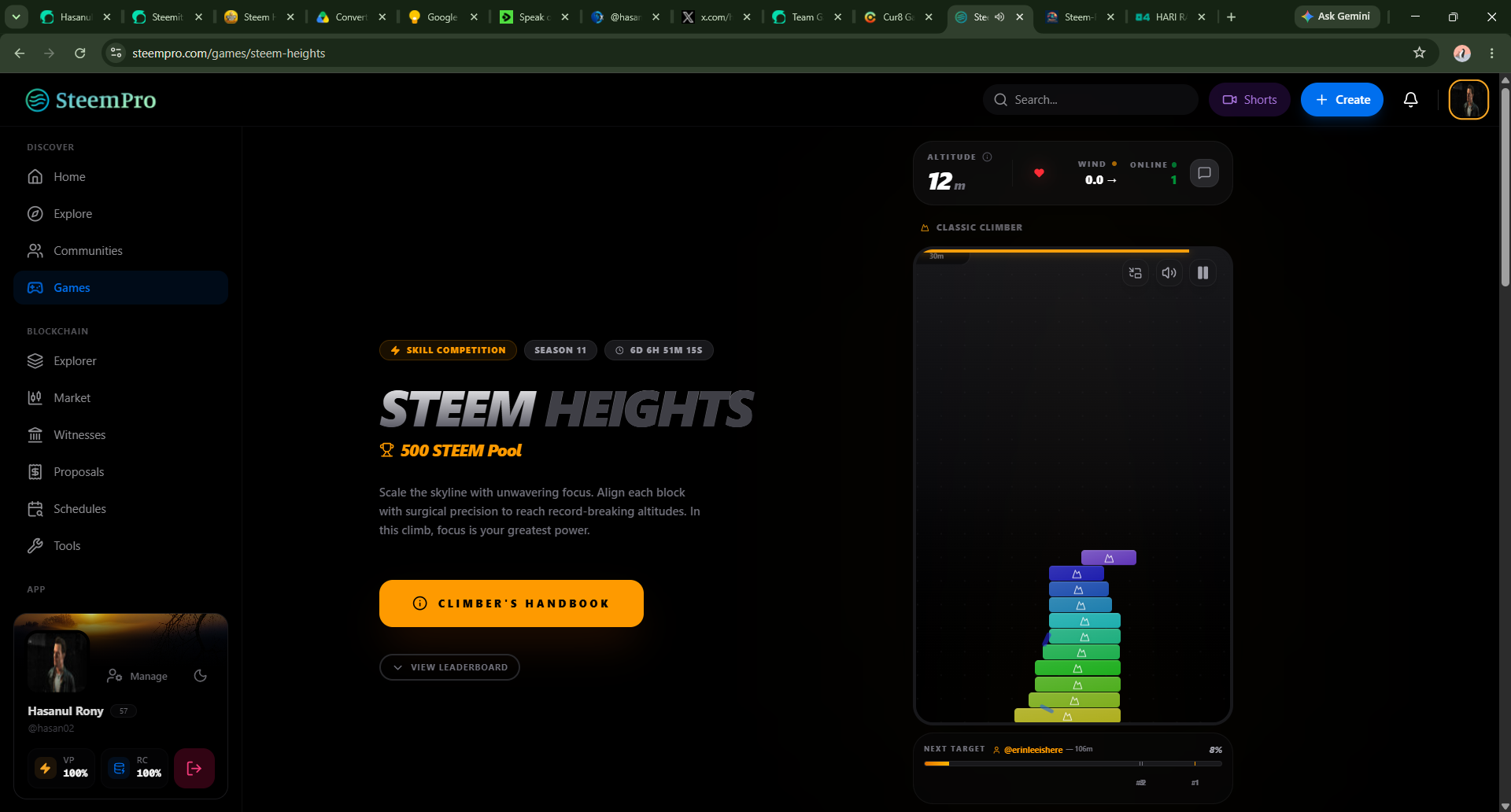Bookmark this page with star icon
Screen dimensions: 1511x812
point(1419,53)
